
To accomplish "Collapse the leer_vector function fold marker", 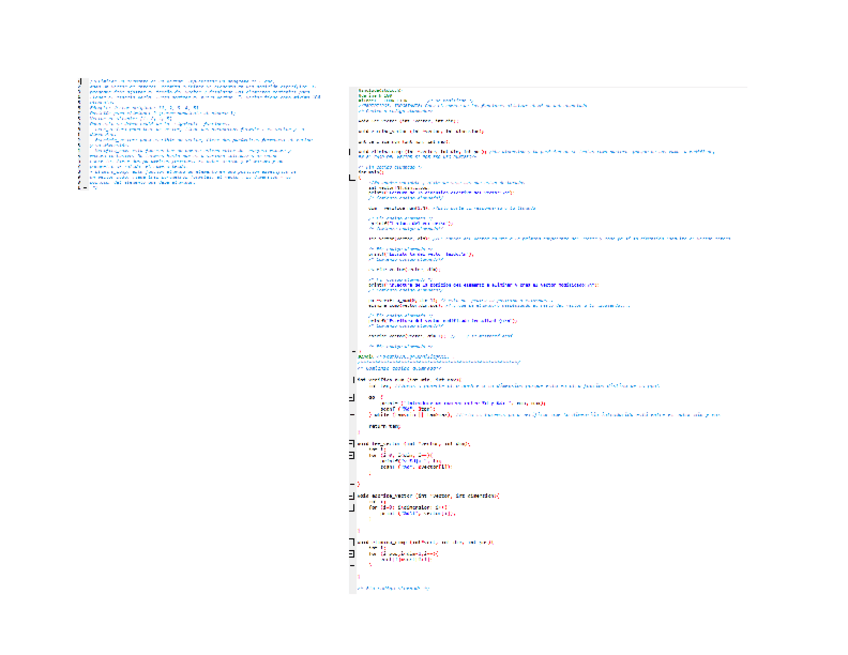I will 350,443.
